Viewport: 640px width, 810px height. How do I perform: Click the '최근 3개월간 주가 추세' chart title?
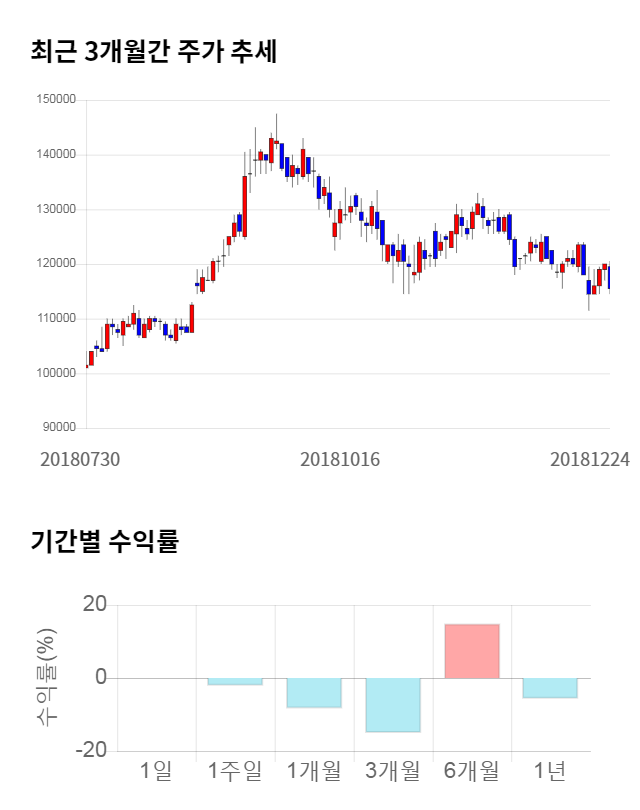pos(154,52)
